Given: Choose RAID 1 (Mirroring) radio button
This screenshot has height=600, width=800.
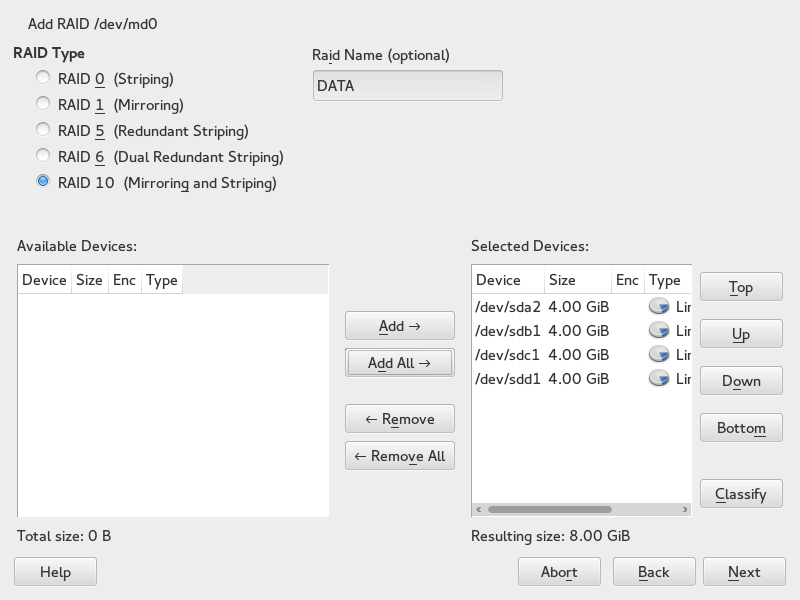Looking at the screenshot, I should pyautogui.click(x=43, y=104).
